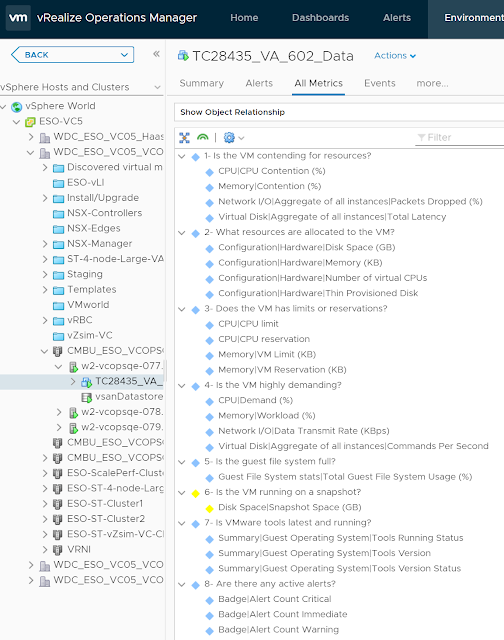This screenshot has height=640, width=504.
Task: Open the Actions dropdown menu
Action: (395, 56)
